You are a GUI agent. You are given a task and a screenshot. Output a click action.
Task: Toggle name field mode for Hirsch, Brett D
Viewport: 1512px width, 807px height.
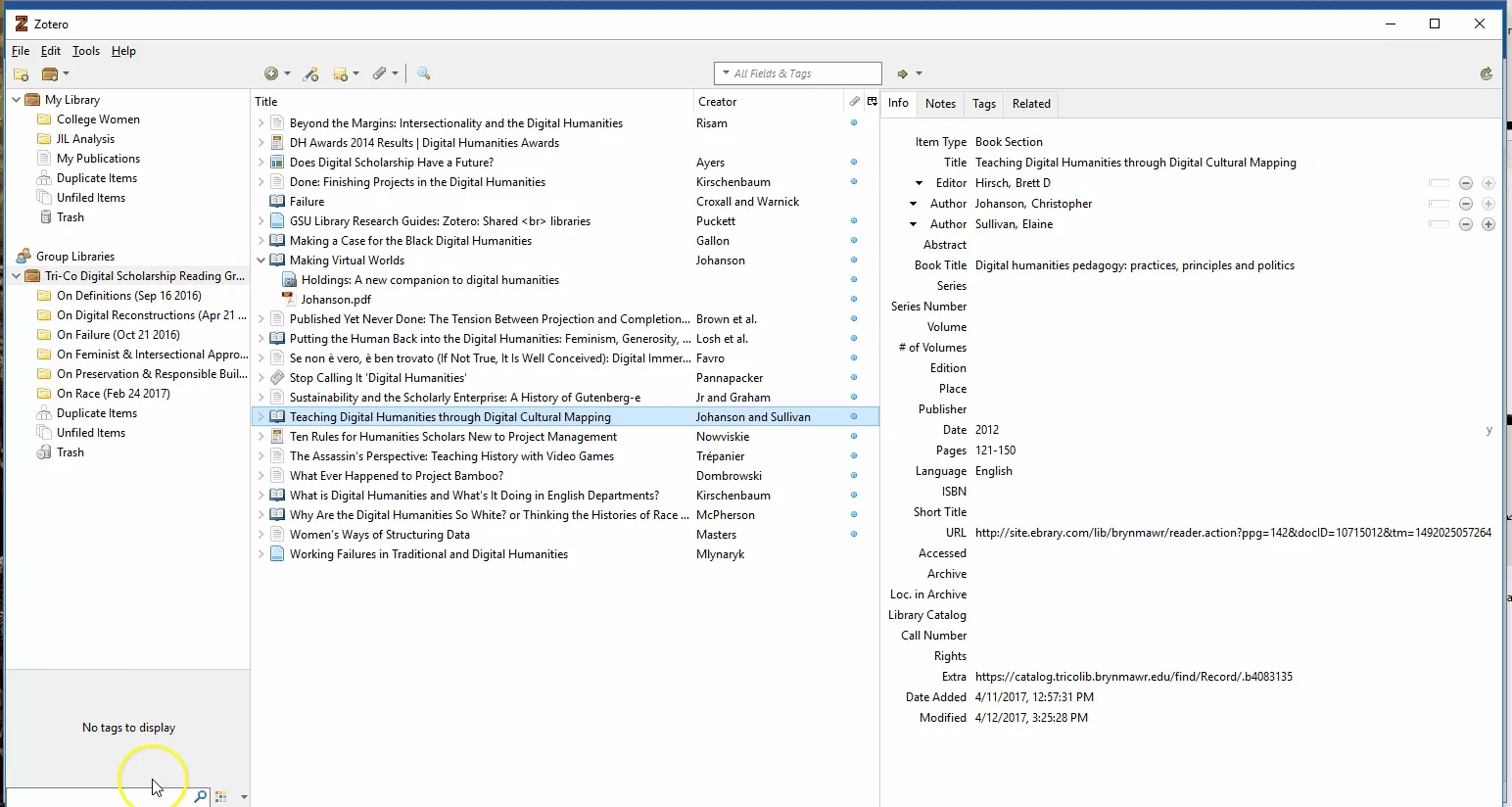[1439, 183]
